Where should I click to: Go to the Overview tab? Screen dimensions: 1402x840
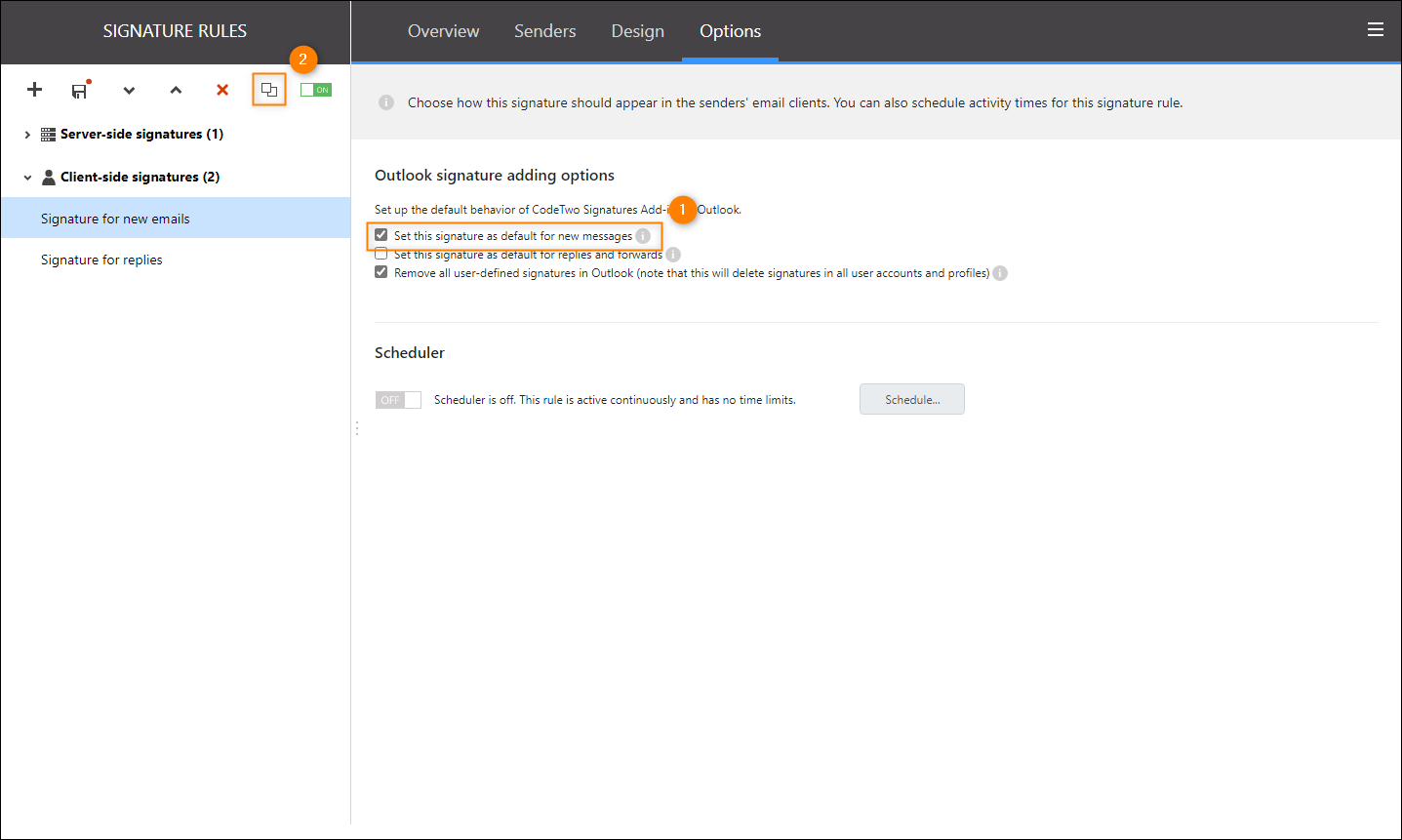click(x=443, y=30)
